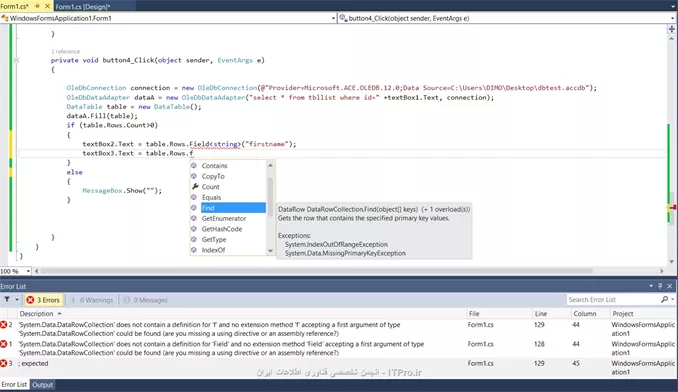The width and height of the screenshot is (678, 392).
Task: Click the editor horizontal scrollbar thumb
Action: coord(317,271)
